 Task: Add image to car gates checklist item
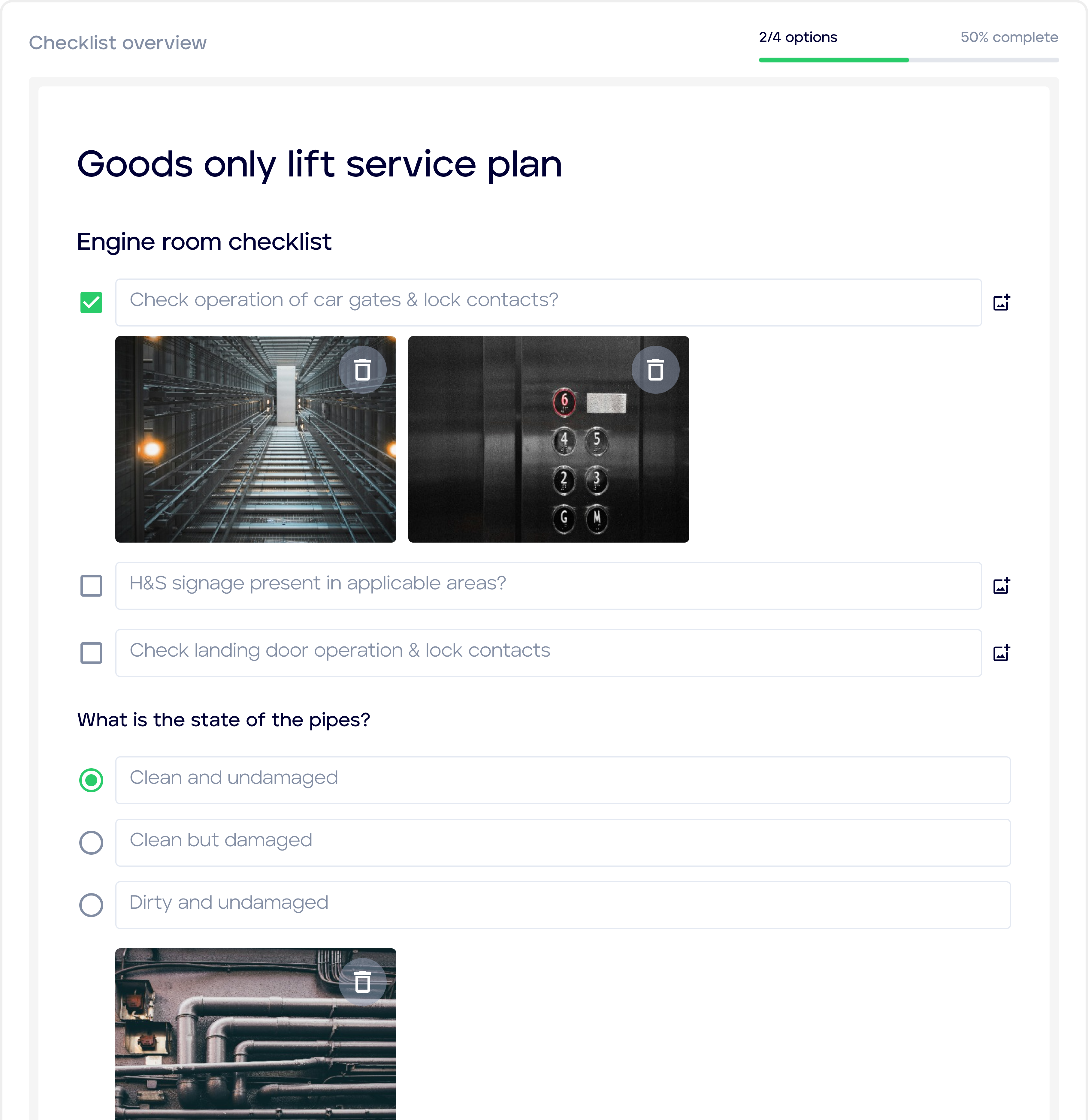(x=1001, y=302)
